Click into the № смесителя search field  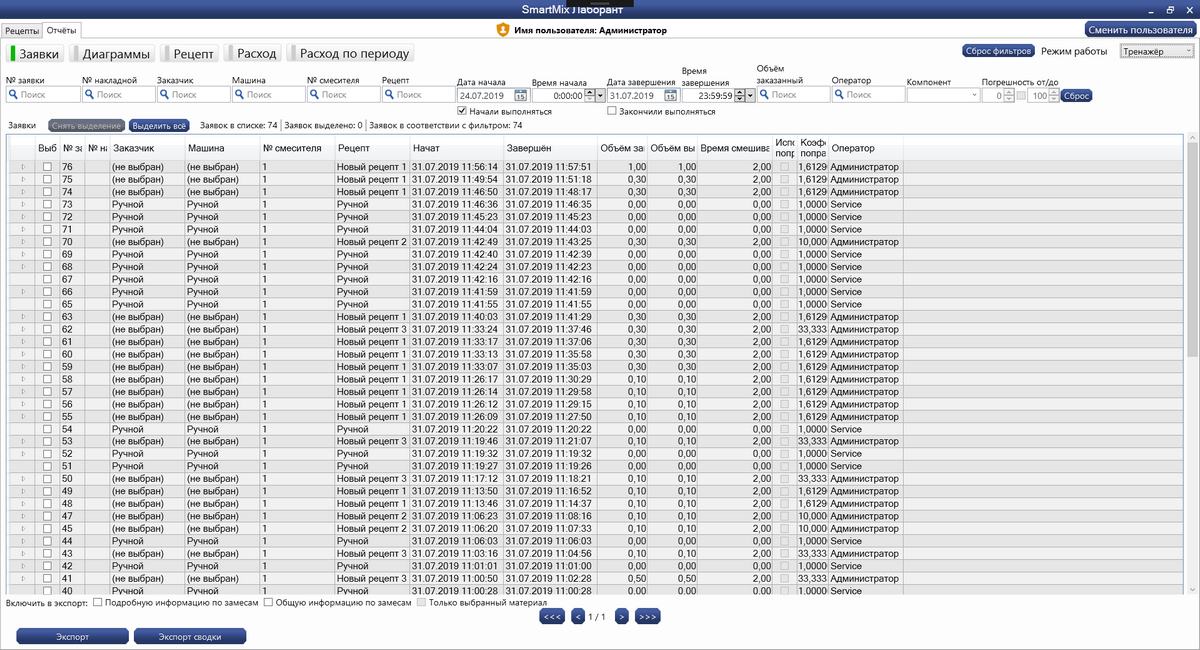(x=343, y=95)
